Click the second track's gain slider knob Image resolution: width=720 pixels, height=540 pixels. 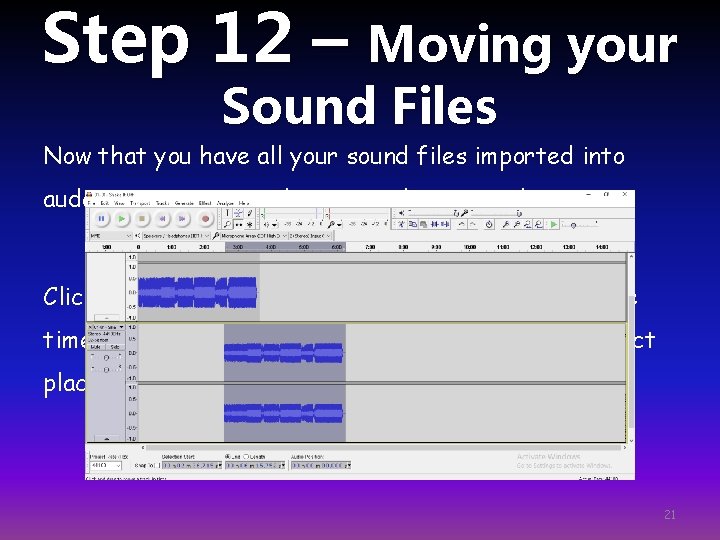[x=106, y=358]
